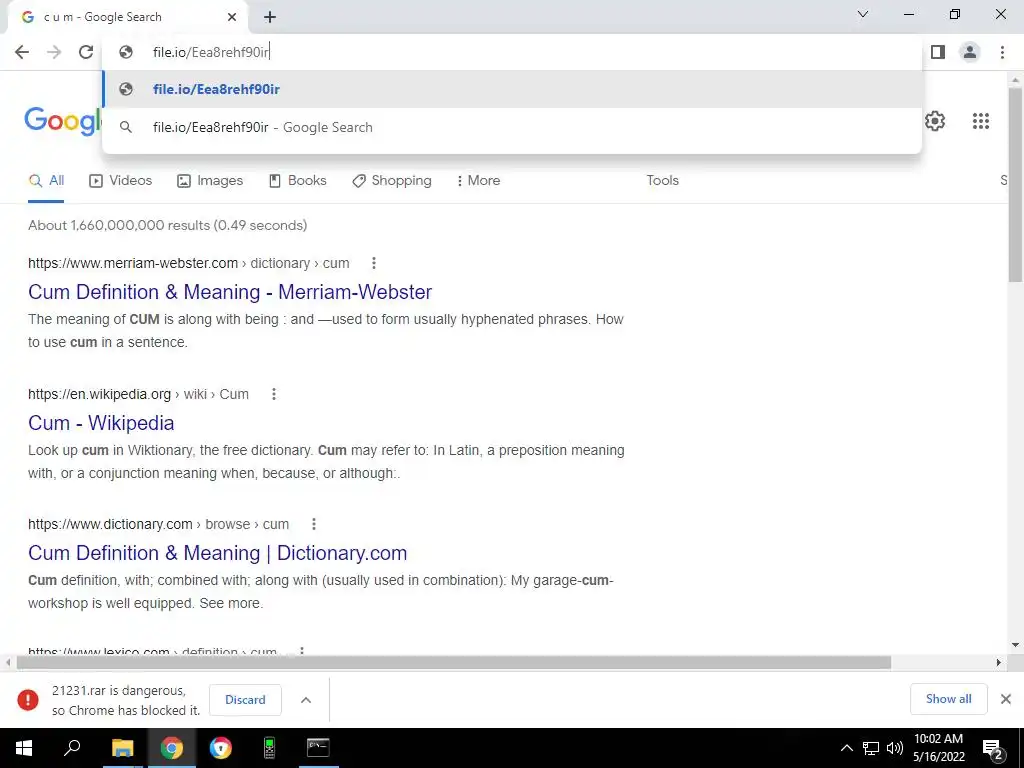Click the https://www.dictionary.com breadcrumb text

[110, 524]
